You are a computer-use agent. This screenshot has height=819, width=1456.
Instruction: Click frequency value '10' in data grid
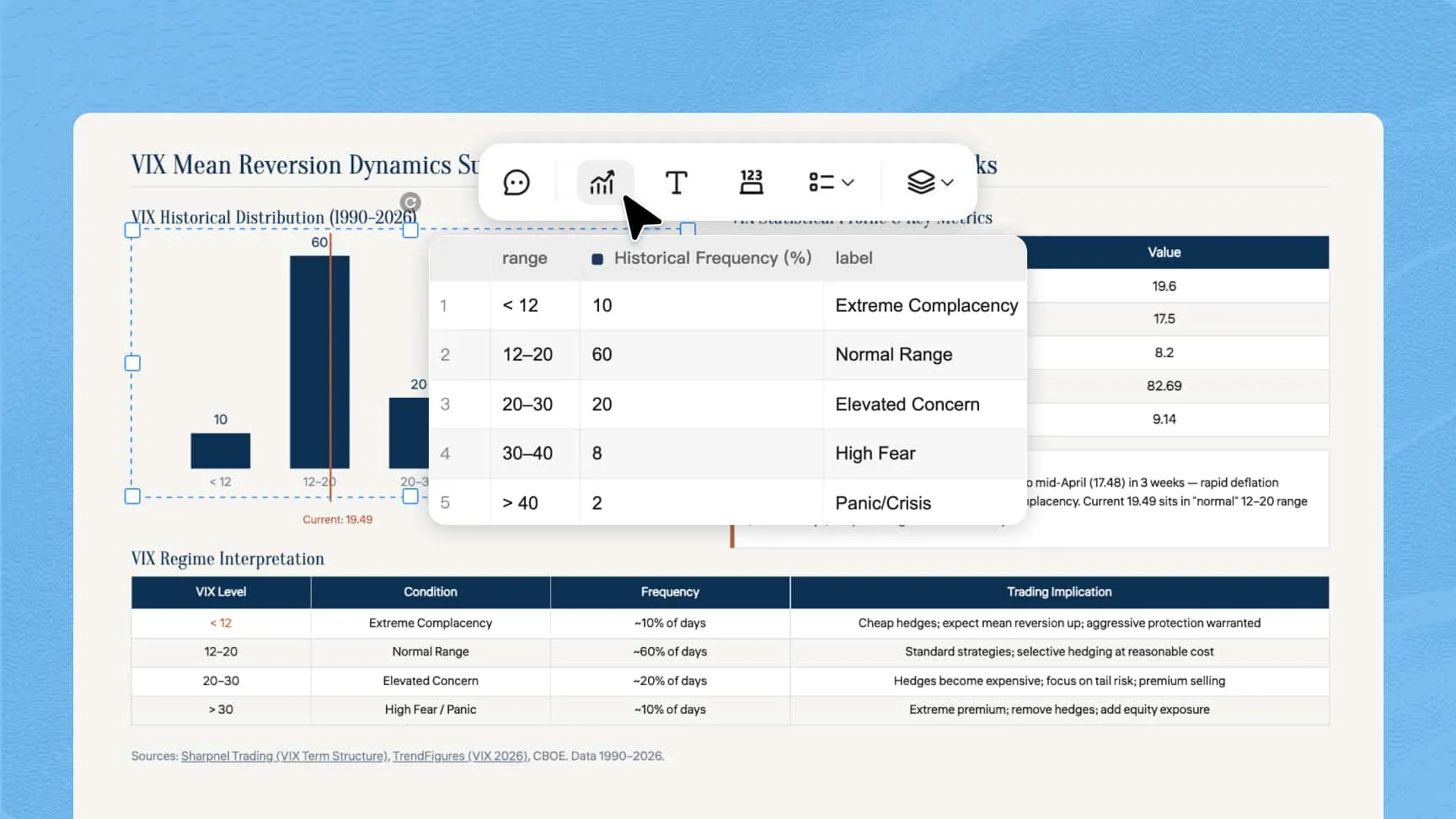point(701,305)
